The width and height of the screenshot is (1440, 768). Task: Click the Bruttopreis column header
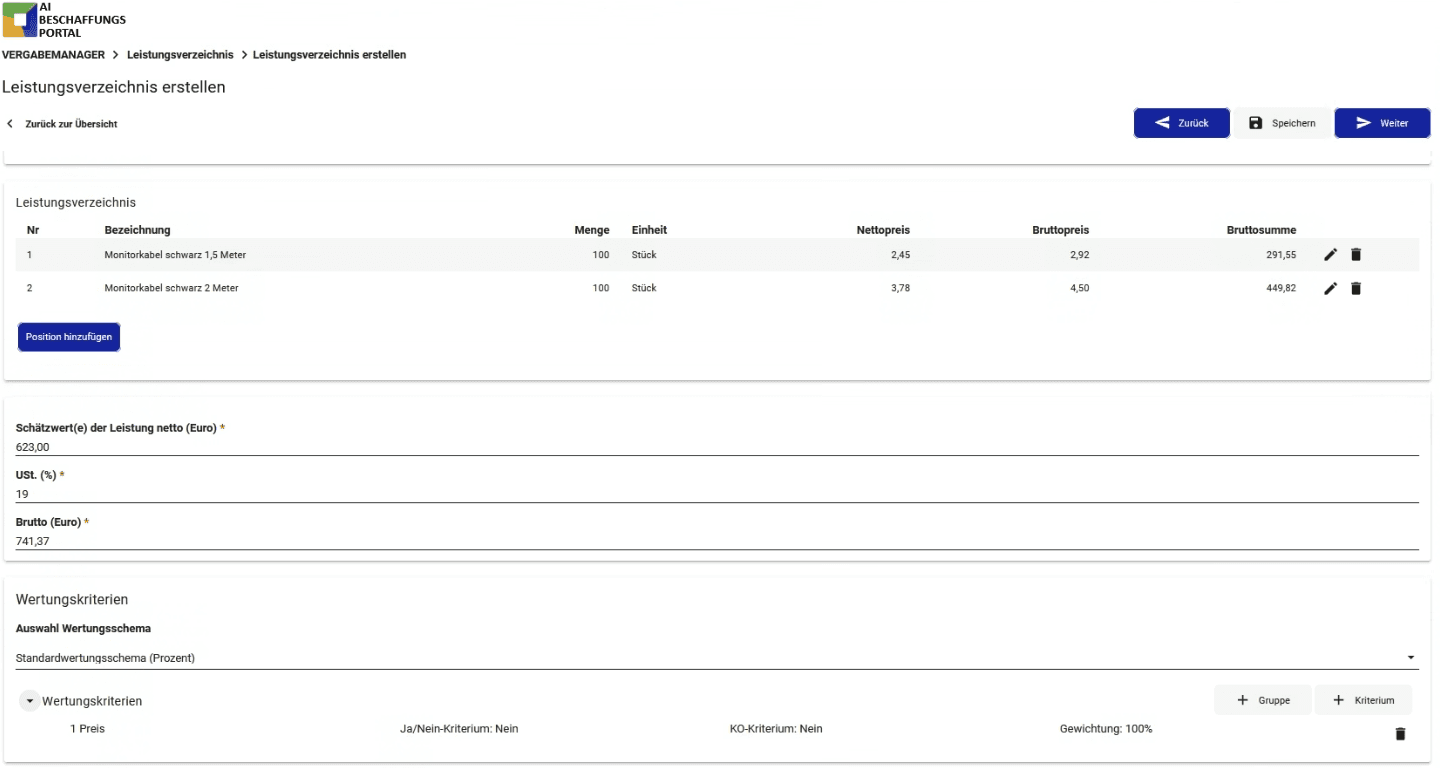tap(1060, 230)
